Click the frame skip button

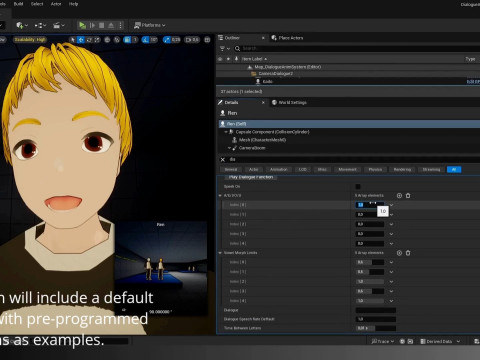coord(92,25)
